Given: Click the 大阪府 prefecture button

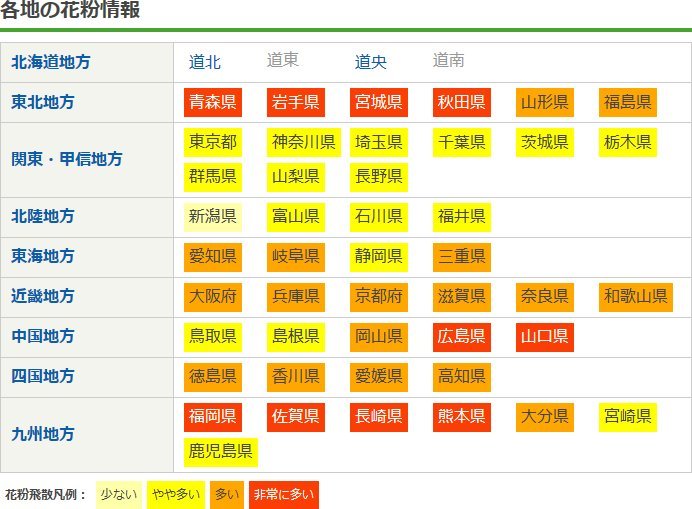Looking at the screenshot, I should click(212, 296).
